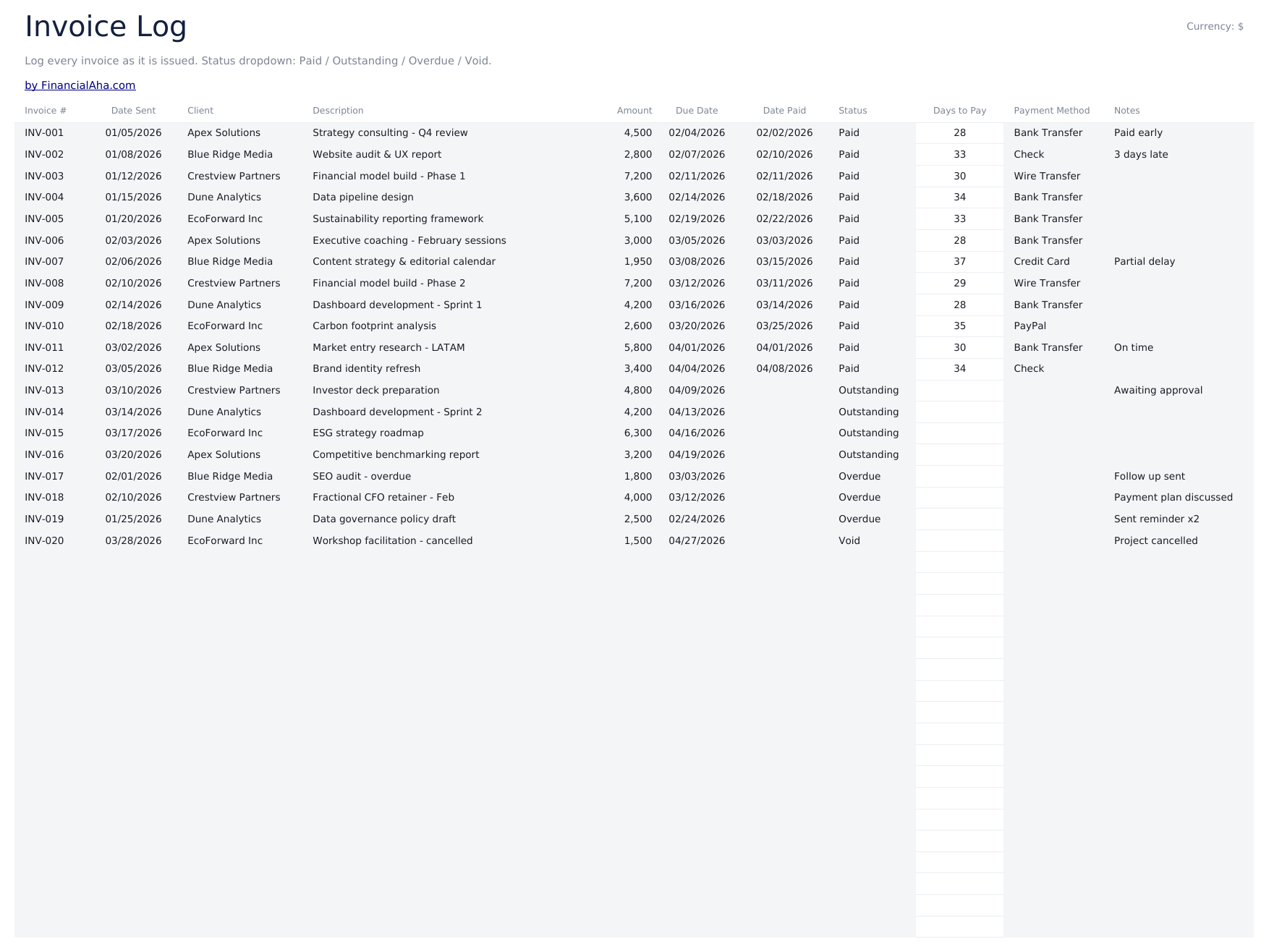This screenshot has width=1269, height=952.
Task: Open Status dropdown for INV-001 Paid
Action: [x=849, y=133]
